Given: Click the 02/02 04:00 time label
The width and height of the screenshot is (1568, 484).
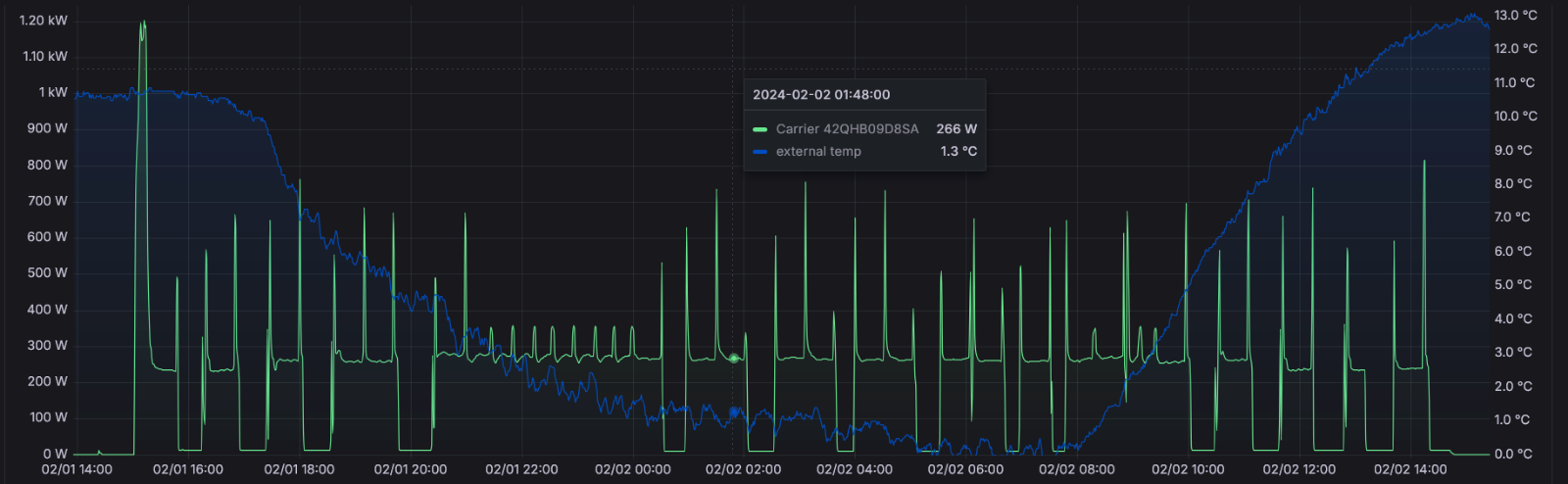Looking at the screenshot, I should pos(855,470).
